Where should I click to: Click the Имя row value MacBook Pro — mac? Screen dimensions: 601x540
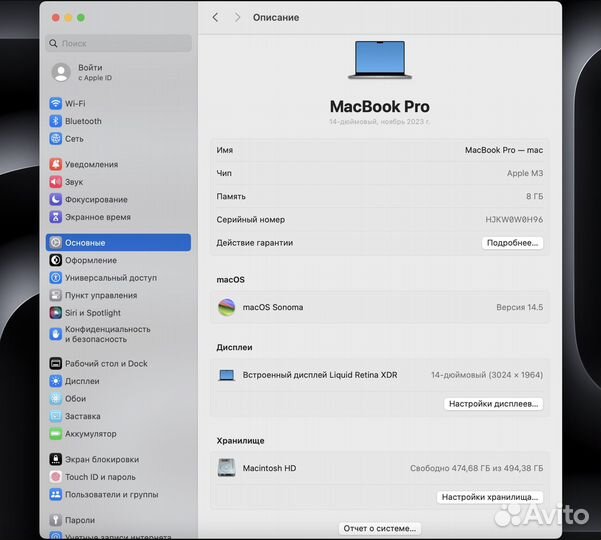coord(504,150)
